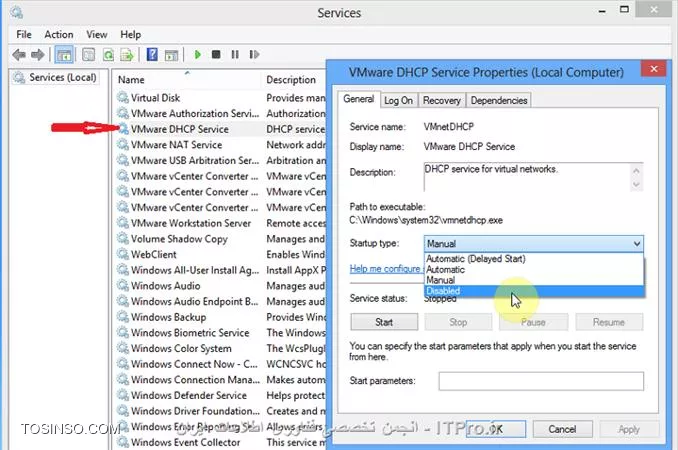This screenshot has height=450, width=678.
Task: Switch to the Log On tab
Action: tap(398, 101)
